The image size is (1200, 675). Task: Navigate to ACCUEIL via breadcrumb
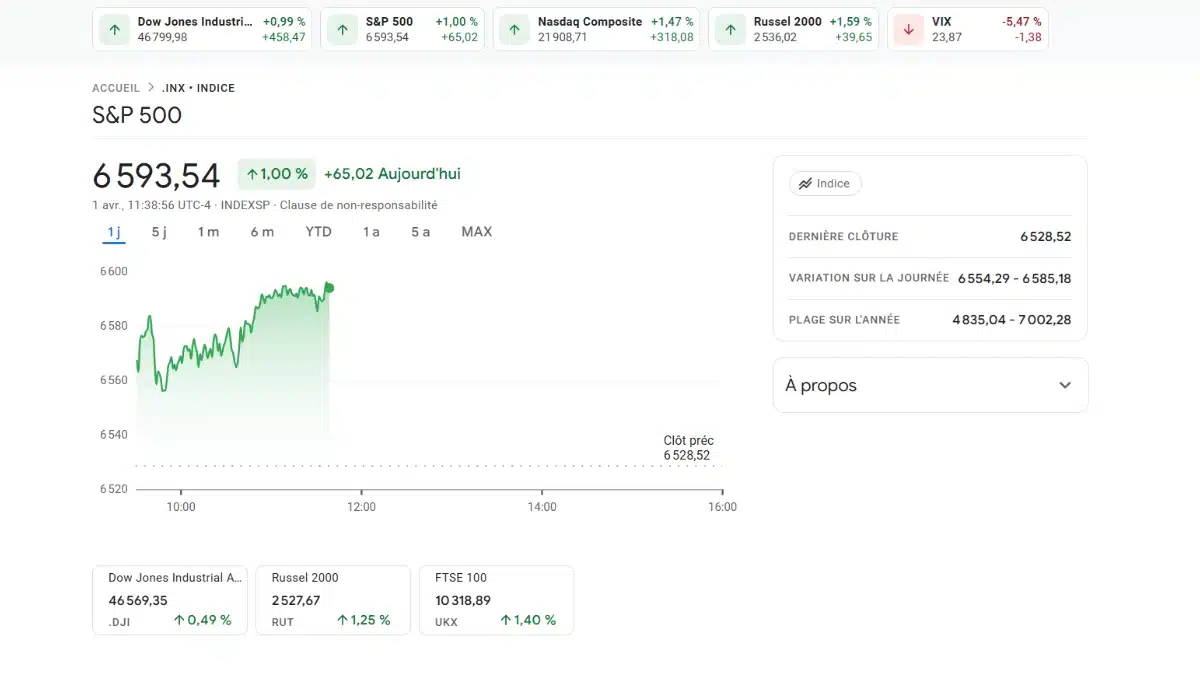(x=115, y=87)
